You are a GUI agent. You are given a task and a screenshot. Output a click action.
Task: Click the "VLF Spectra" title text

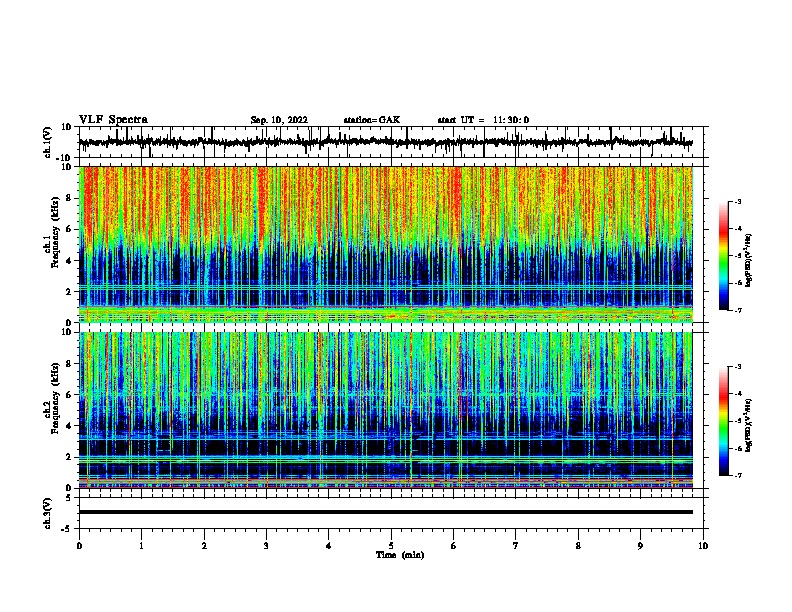pos(113,120)
